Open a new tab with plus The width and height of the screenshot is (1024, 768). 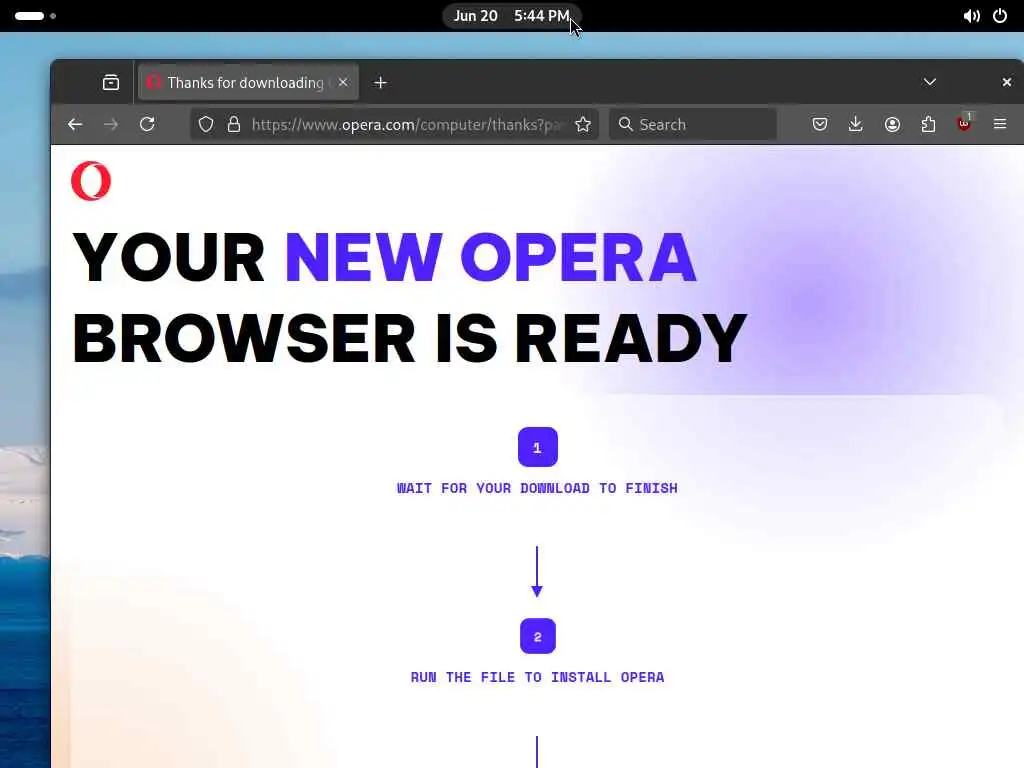pyautogui.click(x=380, y=83)
